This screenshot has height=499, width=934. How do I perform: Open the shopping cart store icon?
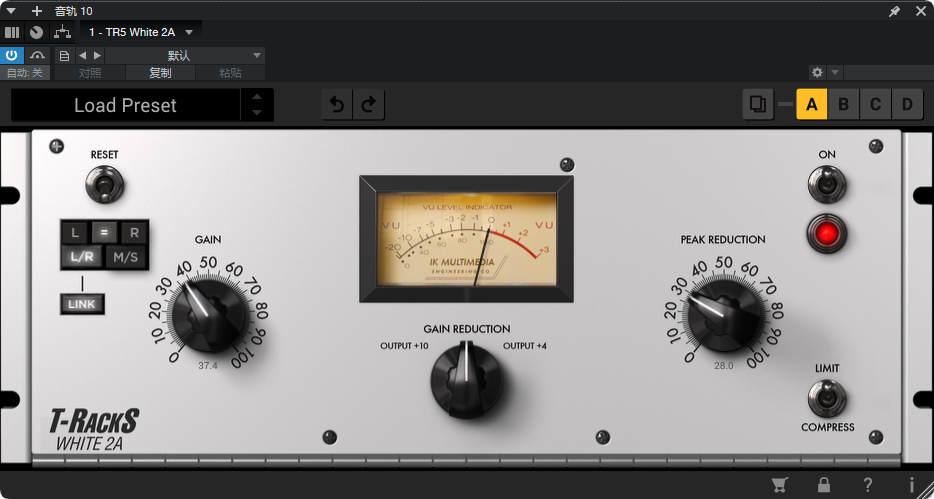click(x=778, y=485)
